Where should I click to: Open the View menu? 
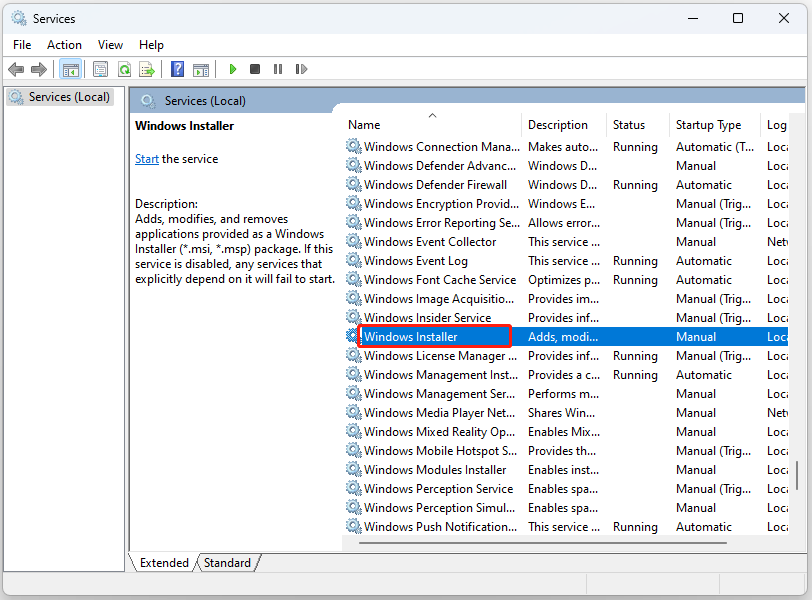tap(110, 45)
